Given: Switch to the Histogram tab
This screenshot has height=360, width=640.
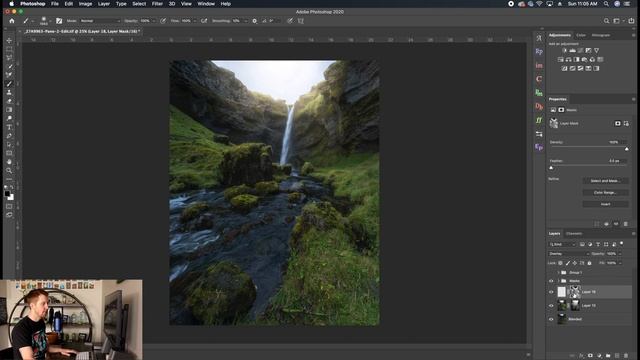Looking at the screenshot, I should pos(601,36).
